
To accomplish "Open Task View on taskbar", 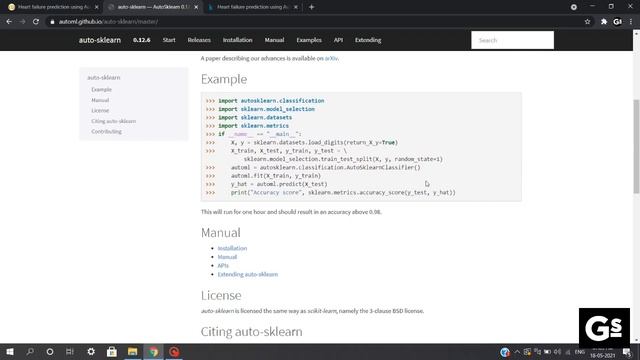I will 70,351.
